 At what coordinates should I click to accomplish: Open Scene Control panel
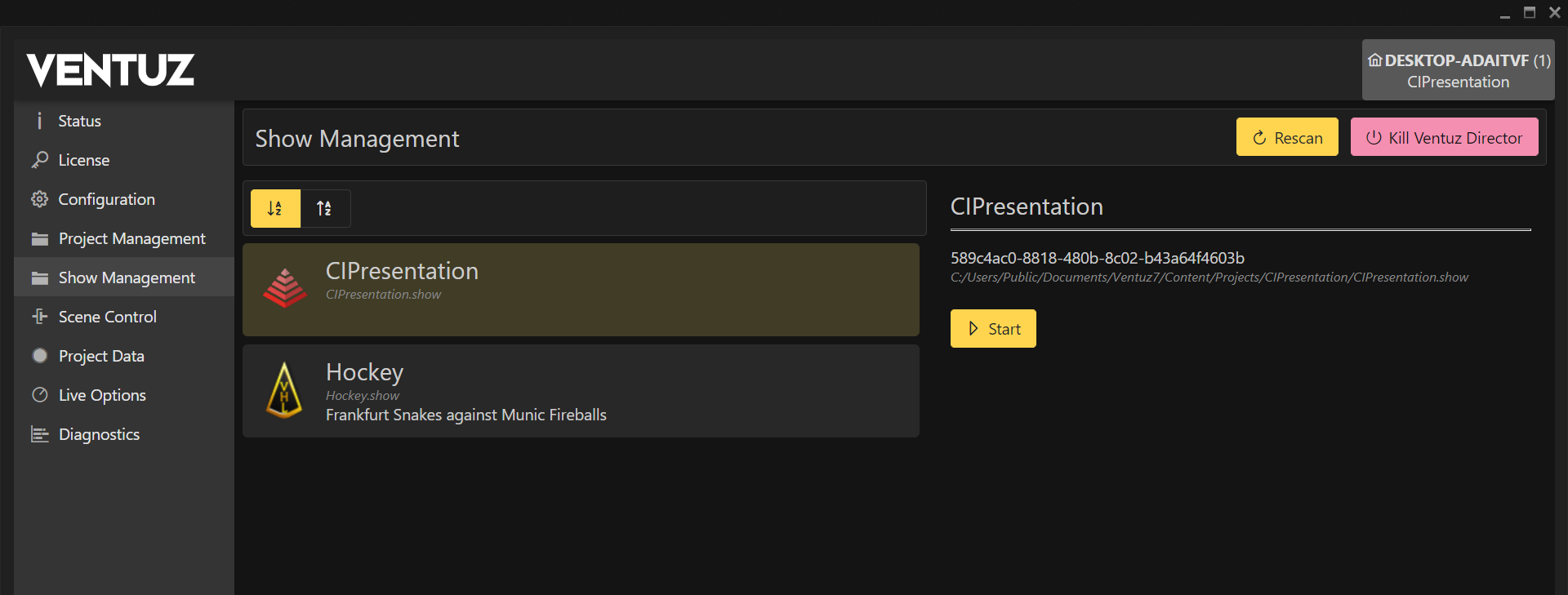pyautogui.click(x=107, y=317)
